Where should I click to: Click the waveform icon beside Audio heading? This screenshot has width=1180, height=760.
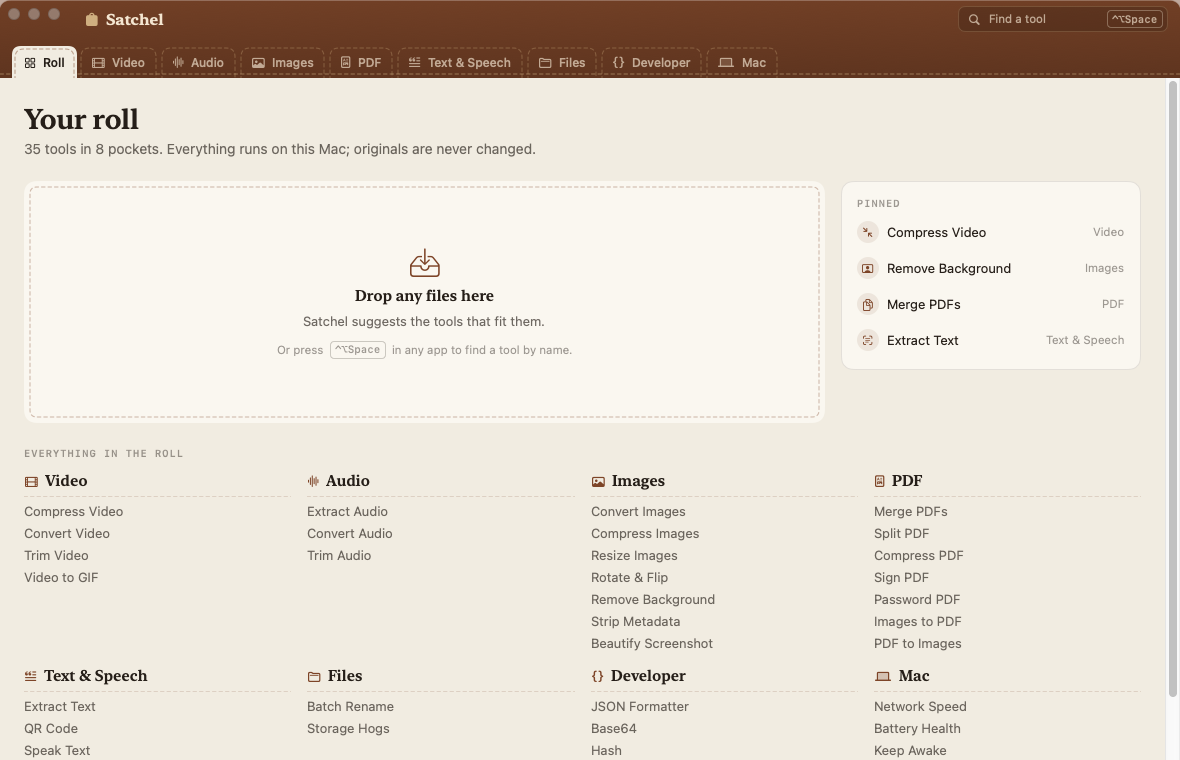coord(313,482)
